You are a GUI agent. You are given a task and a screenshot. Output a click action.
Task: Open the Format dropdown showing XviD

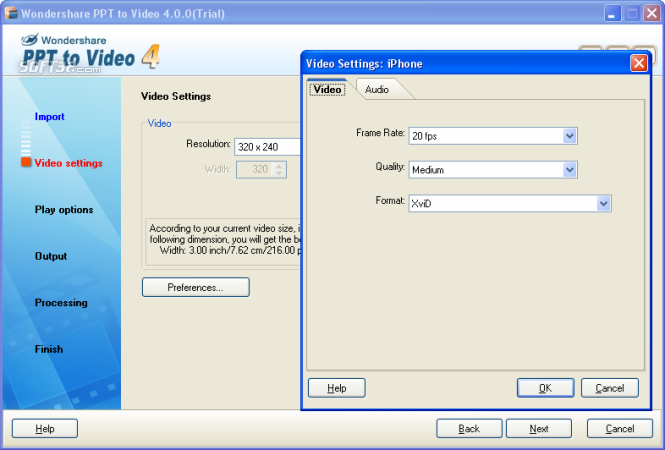click(604, 204)
